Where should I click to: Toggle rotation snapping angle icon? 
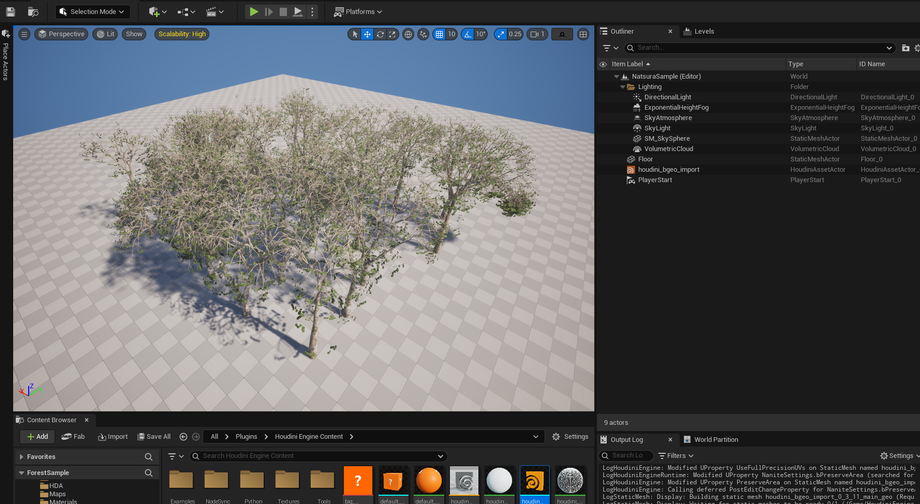(467, 34)
